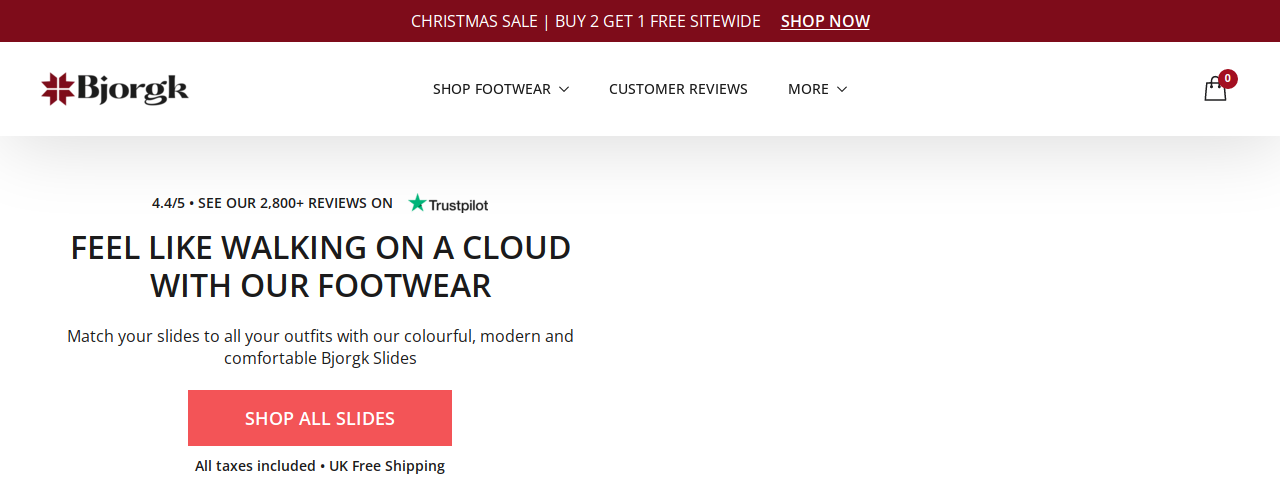Expand the chevron beside More
The width and height of the screenshot is (1280, 480).
tap(842, 89)
